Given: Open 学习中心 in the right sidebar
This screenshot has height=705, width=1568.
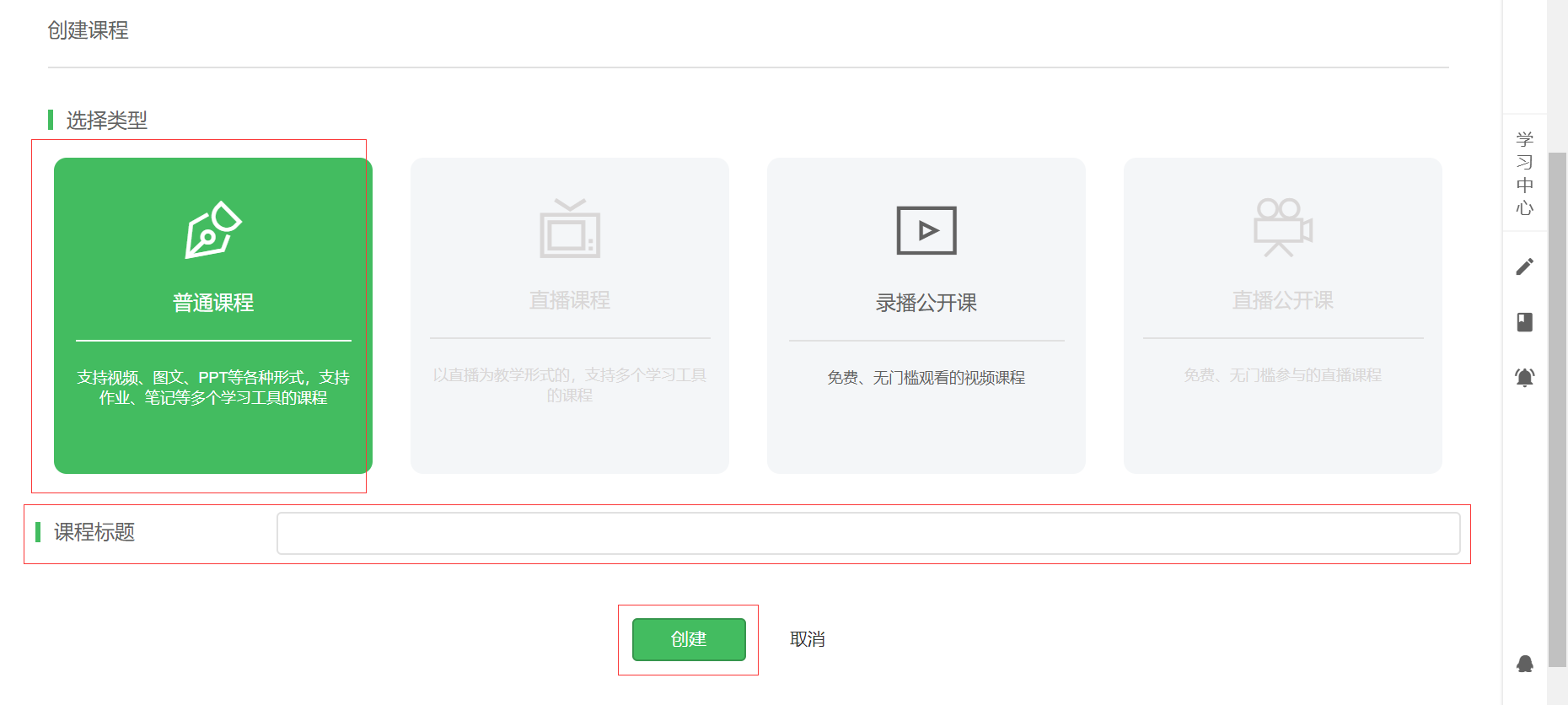Looking at the screenshot, I should pos(1524,173).
